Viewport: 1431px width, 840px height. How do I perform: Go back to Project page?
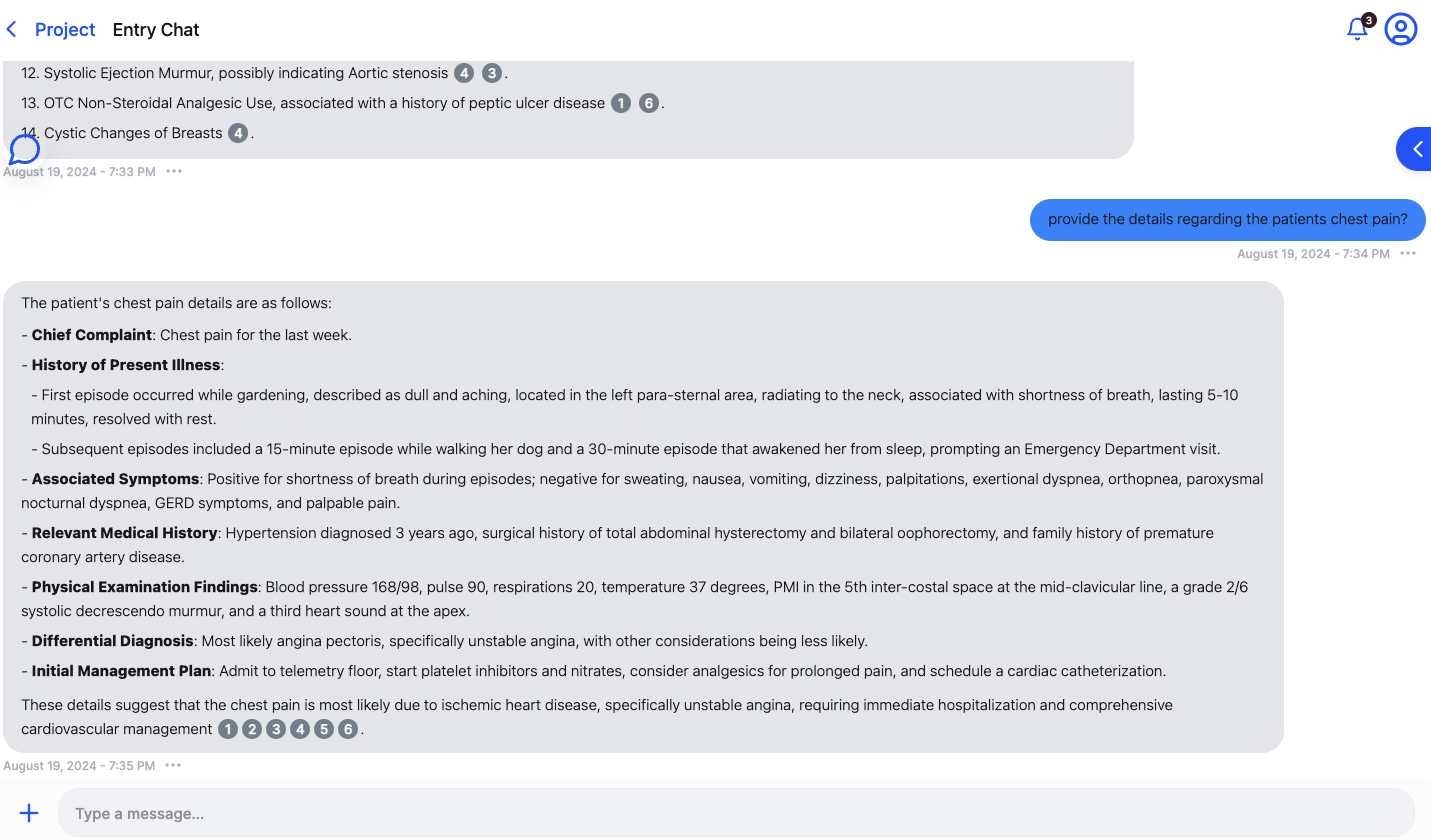coord(65,30)
